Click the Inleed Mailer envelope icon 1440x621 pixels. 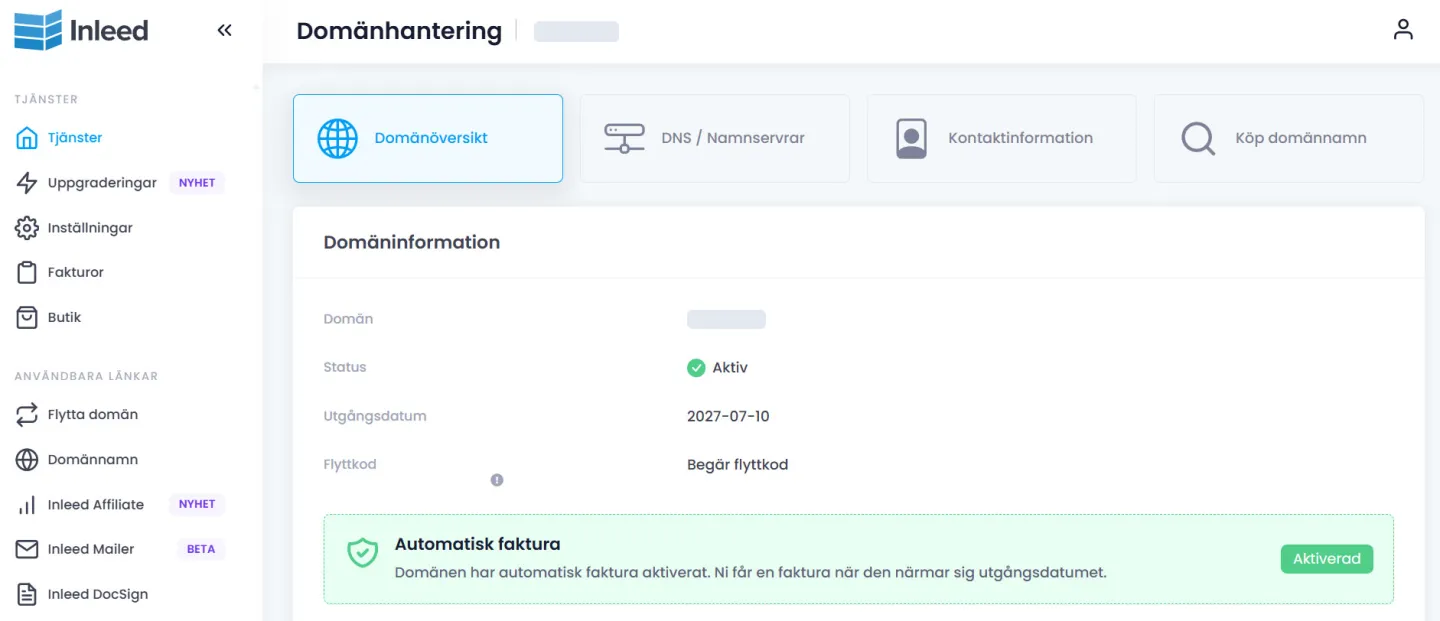pos(27,549)
